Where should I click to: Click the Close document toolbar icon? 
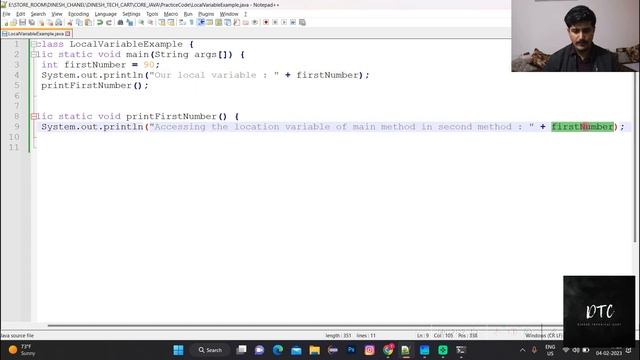point(41,22)
